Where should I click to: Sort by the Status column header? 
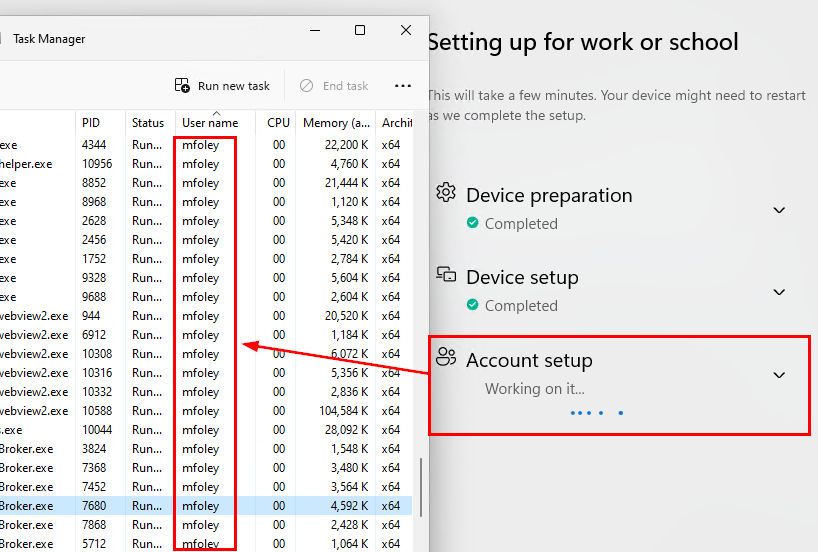[x=147, y=123]
